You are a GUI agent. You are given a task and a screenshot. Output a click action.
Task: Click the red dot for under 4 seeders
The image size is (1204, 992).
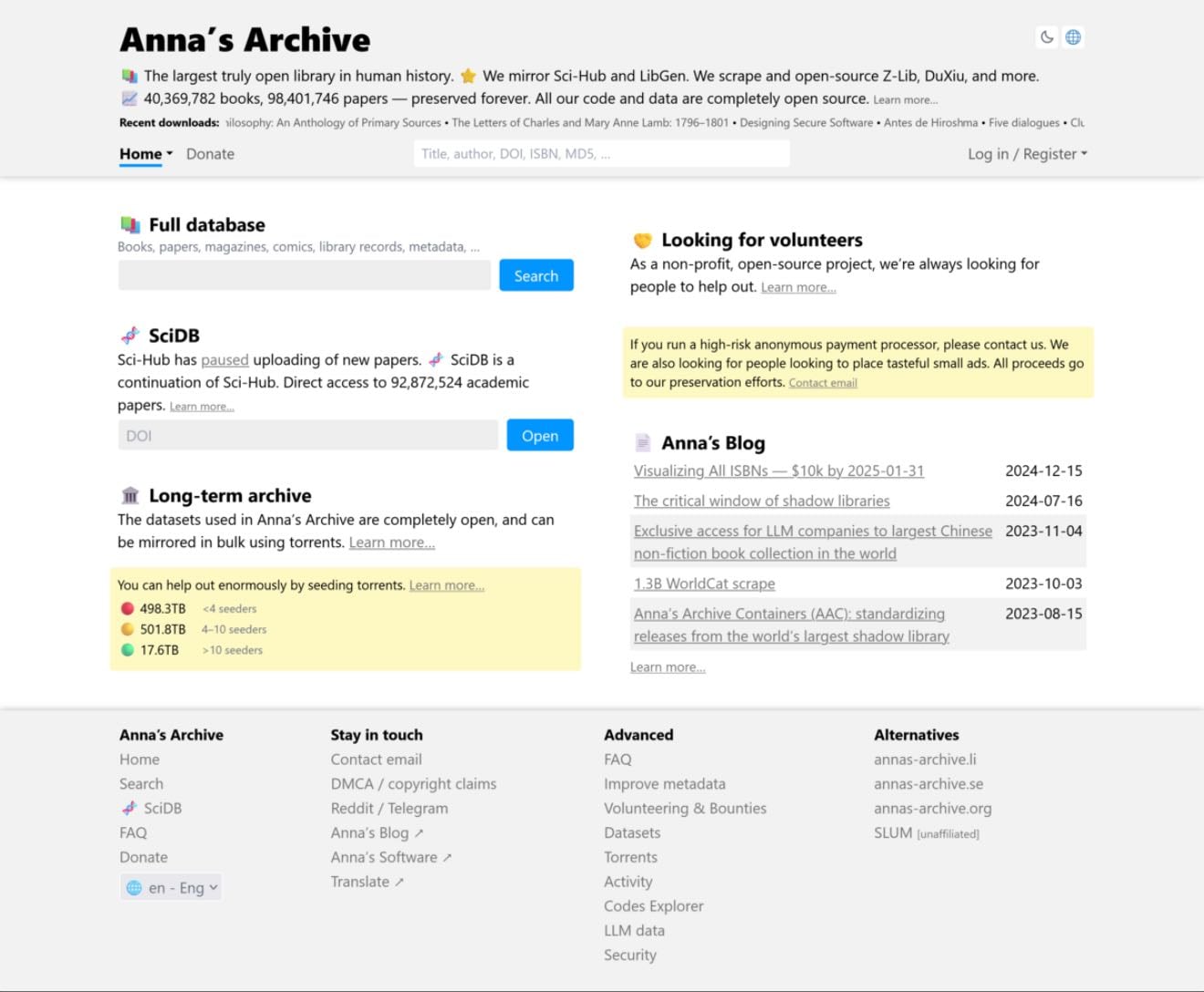pos(128,609)
